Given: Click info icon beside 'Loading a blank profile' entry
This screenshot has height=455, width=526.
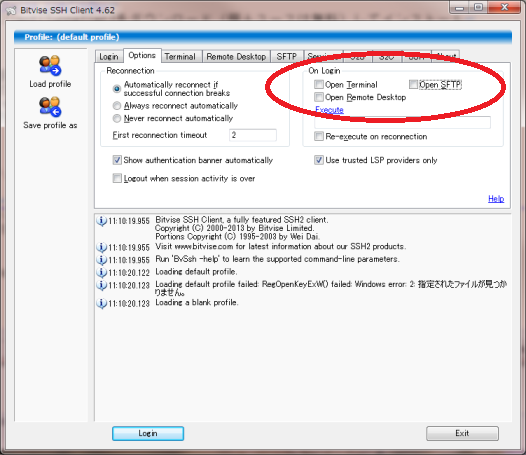Looking at the screenshot, I should (101, 303).
